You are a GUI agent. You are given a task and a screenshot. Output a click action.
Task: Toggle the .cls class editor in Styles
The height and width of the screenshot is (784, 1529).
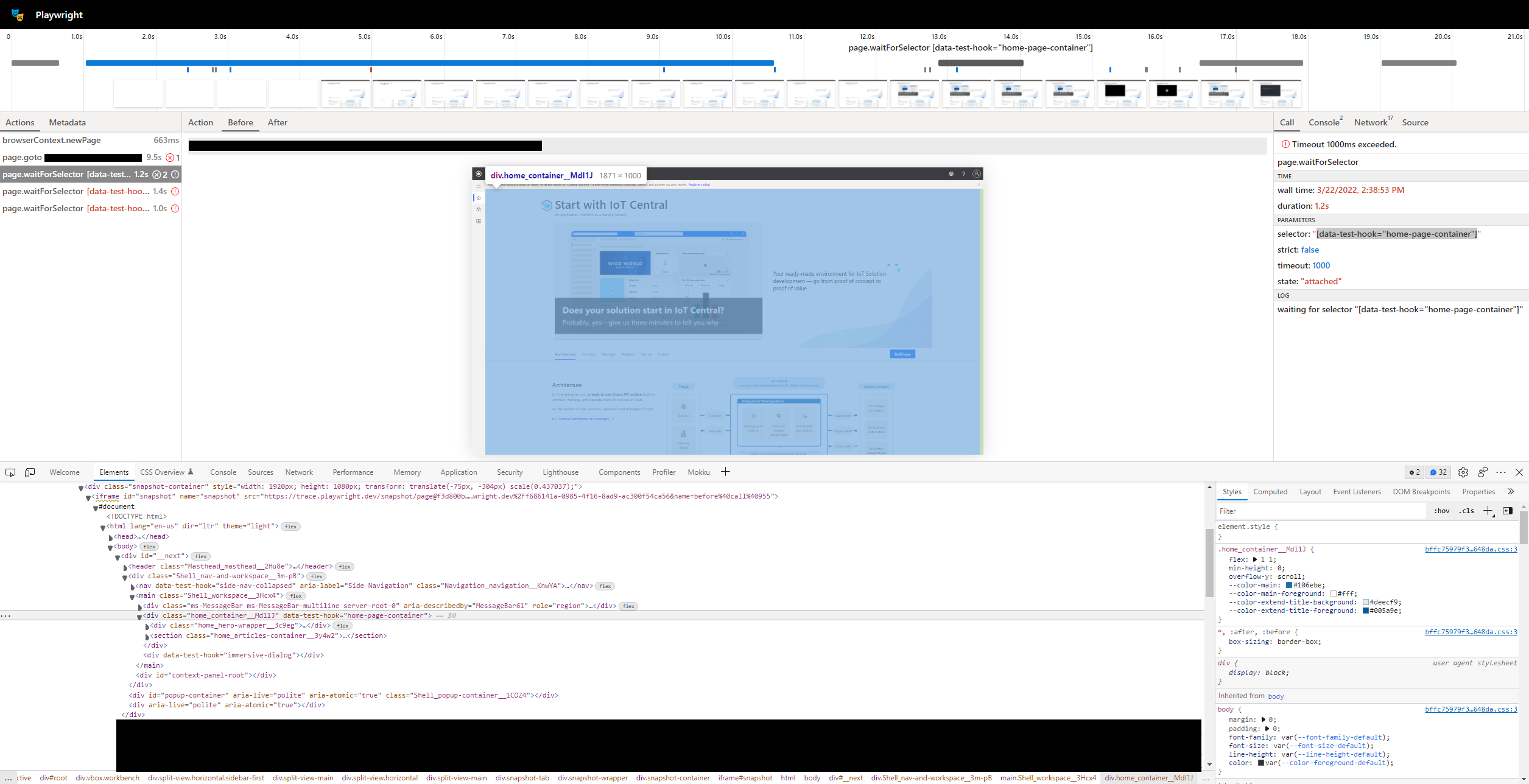coord(1466,511)
